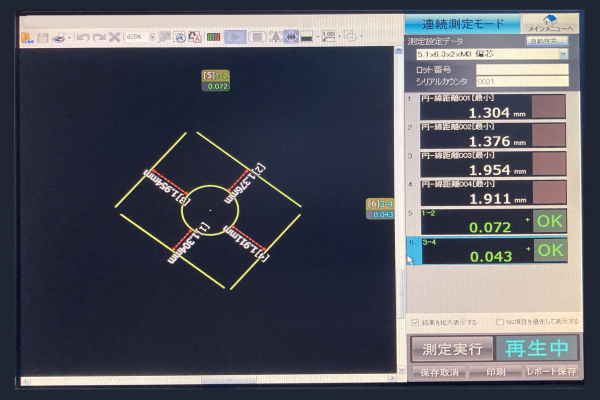Open dropdown arrow beside brightness bar icon
Viewport: 600px width, 400px height.
click(x=318, y=37)
